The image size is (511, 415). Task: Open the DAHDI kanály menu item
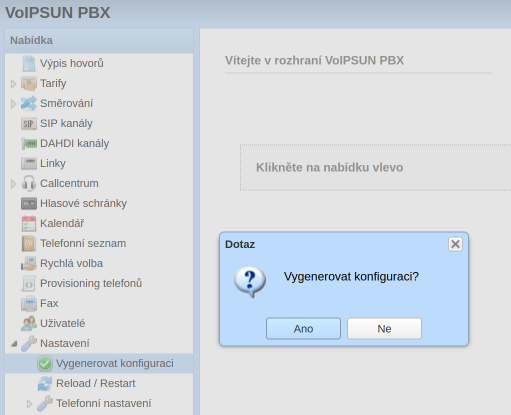pyautogui.click(x=99, y=143)
